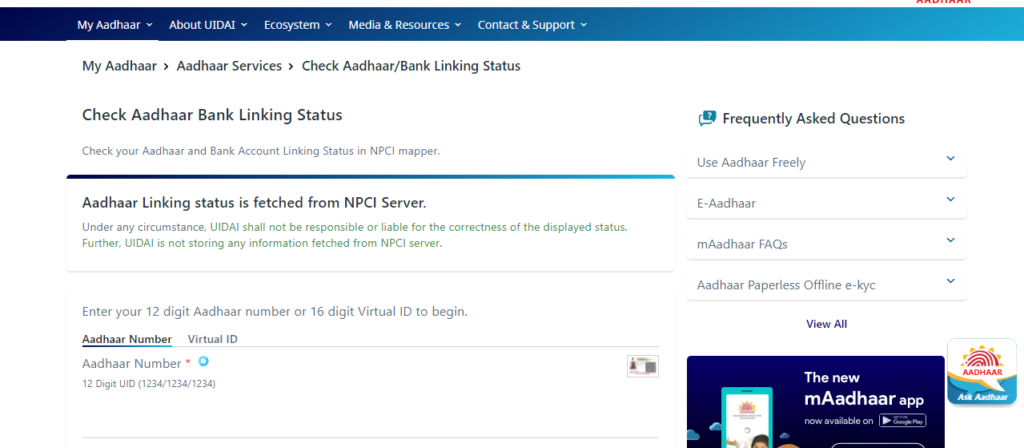Expand the Use Aadhaar Freely FAQ
Screen dimensions: 1024x448
coord(827,162)
